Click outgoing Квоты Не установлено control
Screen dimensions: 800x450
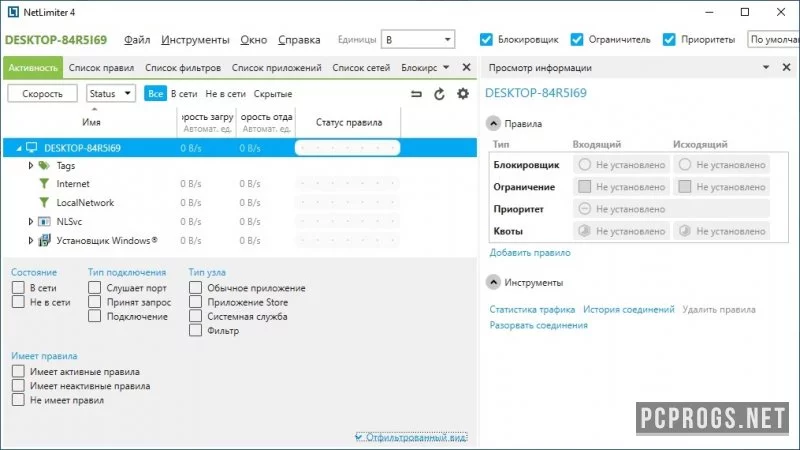point(721,231)
